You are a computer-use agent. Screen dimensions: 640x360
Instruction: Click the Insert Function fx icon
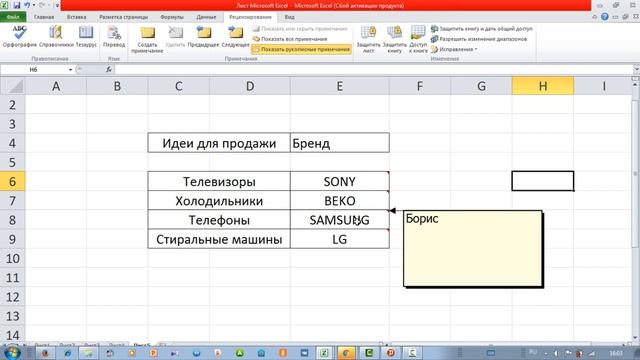pos(109,70)
